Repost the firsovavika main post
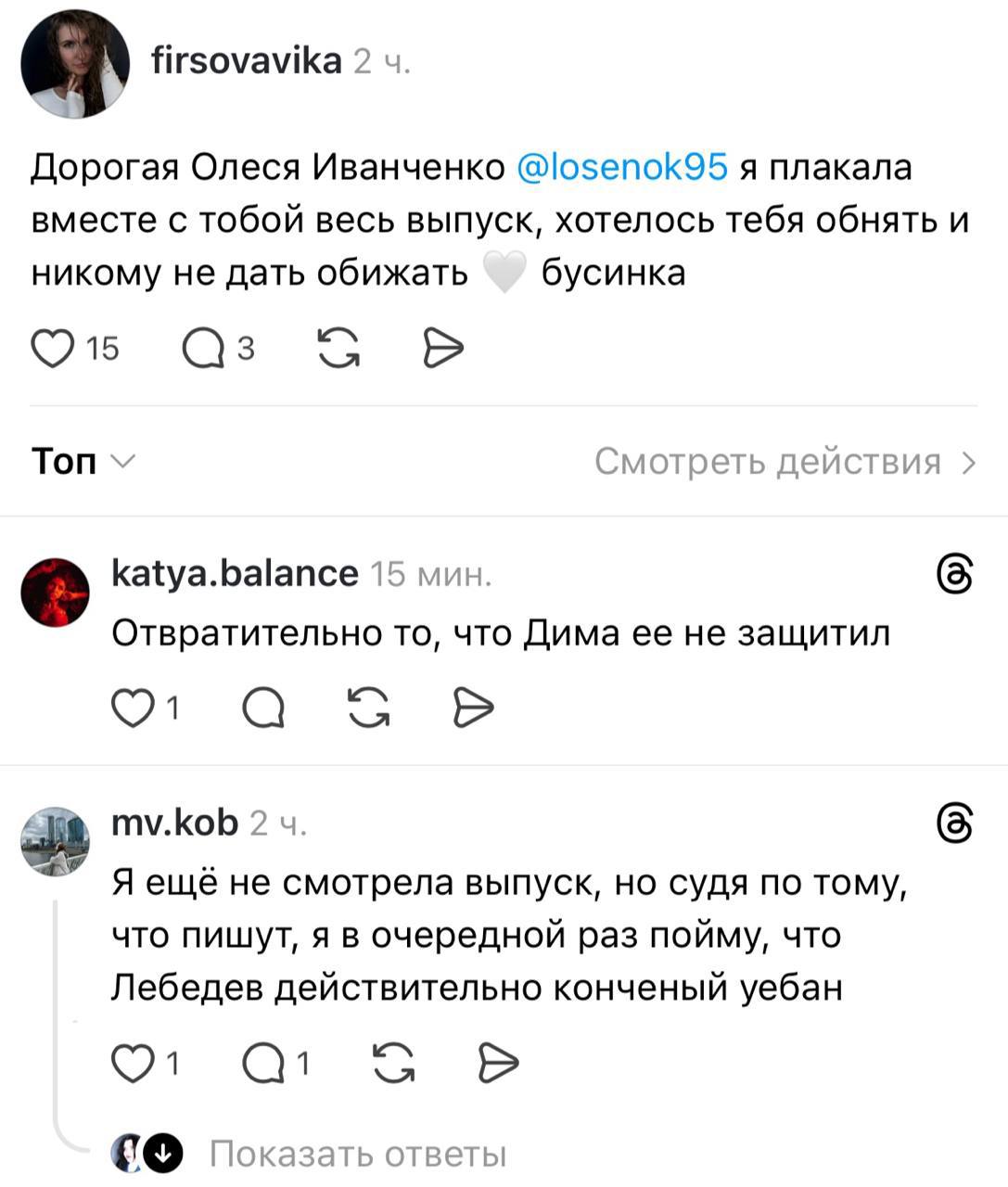The image size is (1008, 1187). [338, 349]
